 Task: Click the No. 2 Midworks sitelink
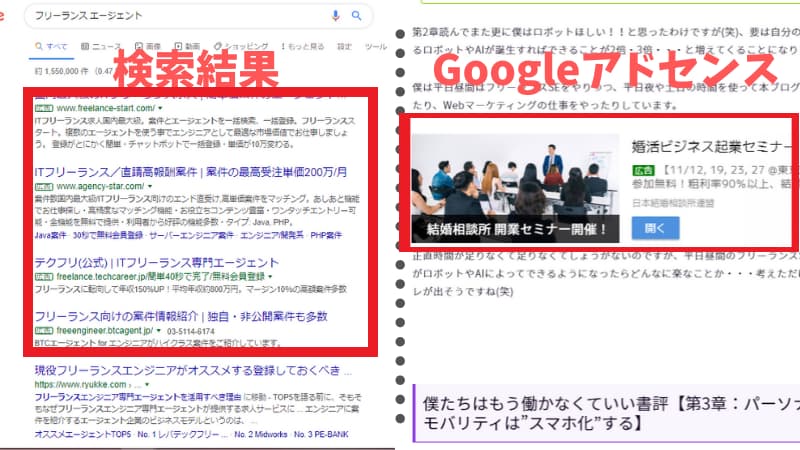[261, 434]
